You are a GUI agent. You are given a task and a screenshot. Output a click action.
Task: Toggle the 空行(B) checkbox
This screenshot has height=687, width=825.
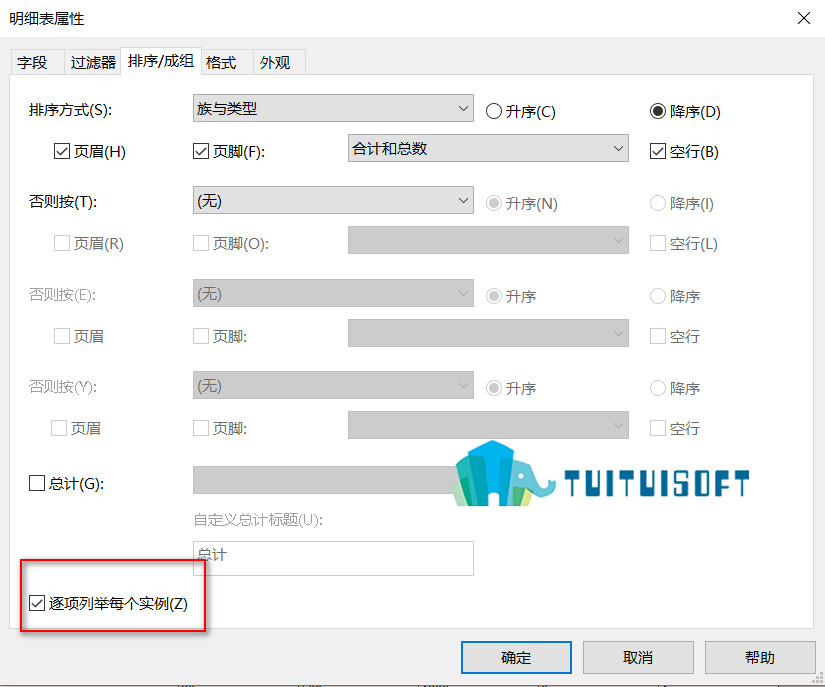pyautogui.click(x=658, y=151)
